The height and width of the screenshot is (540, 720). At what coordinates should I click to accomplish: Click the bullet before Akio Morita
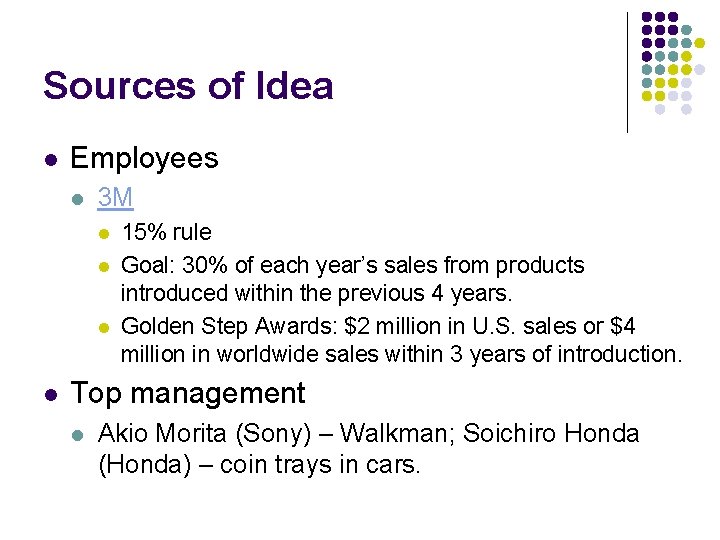[x=77, y=434]
